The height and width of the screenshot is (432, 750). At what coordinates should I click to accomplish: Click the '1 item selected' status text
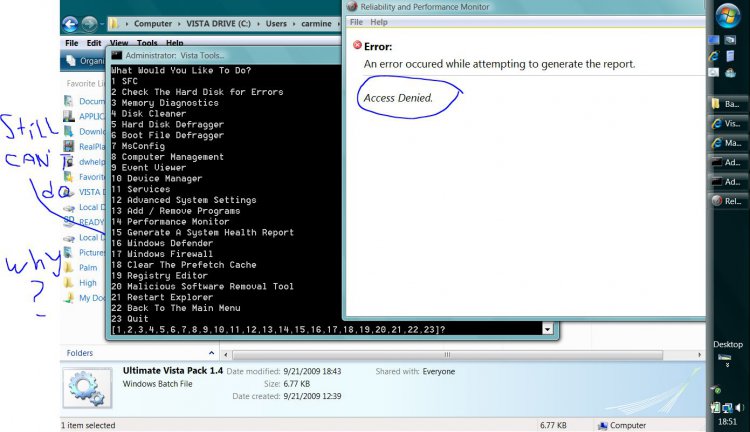click(88, 425)
